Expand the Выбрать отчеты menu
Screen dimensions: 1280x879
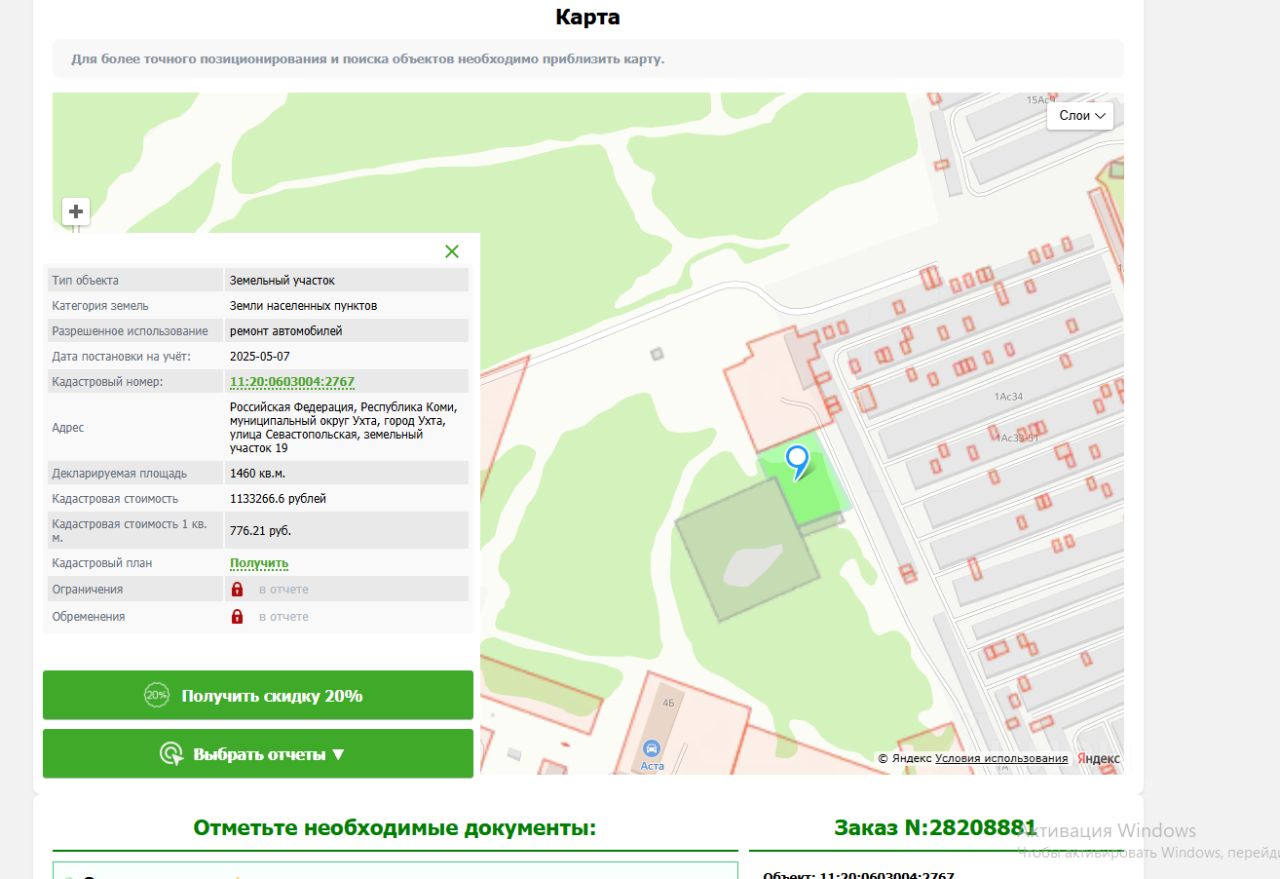tap(258, 754)
